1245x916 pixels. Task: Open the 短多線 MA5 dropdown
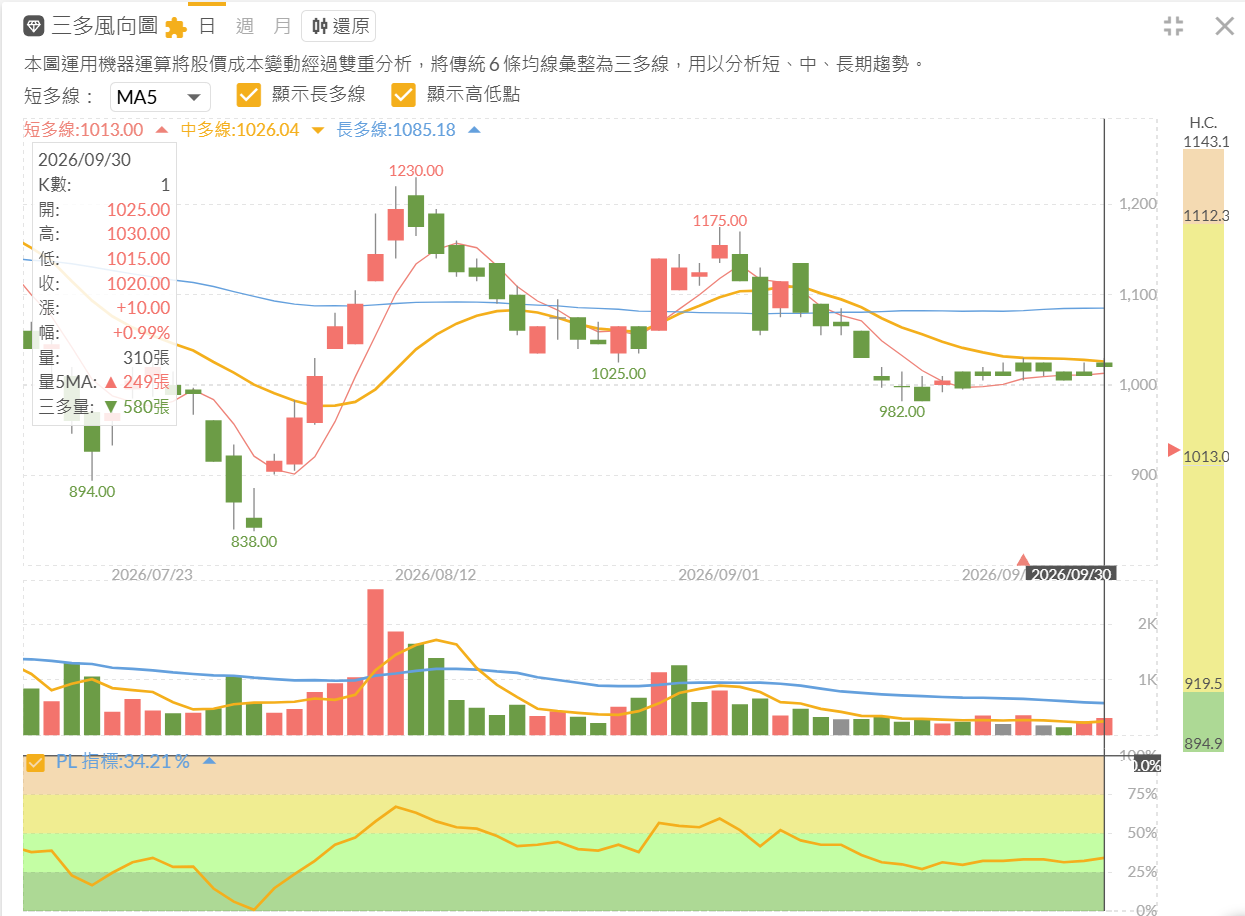pyautogui.click(x=160, y=97)
